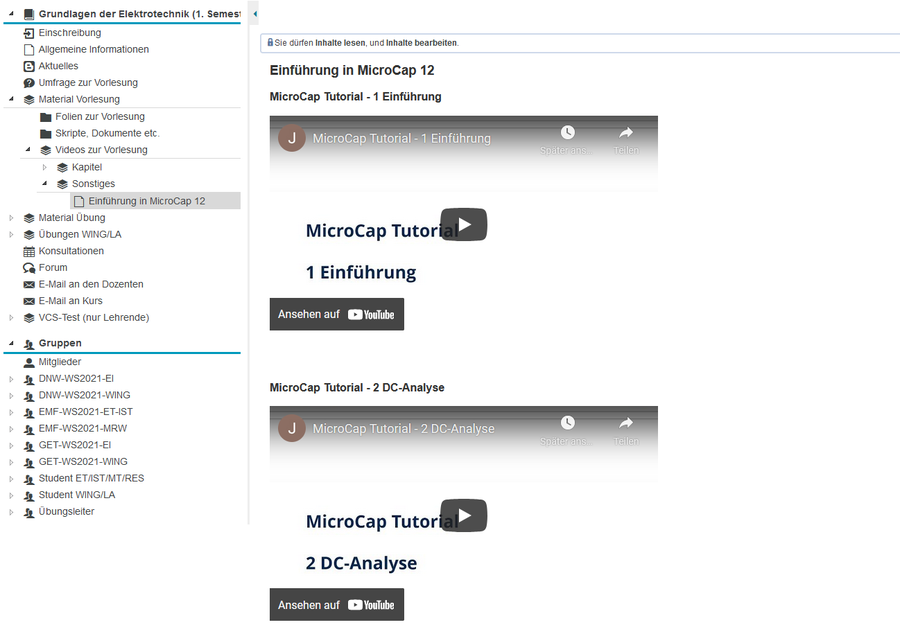This screenshot has width=900, height=636.
Task: Collapse the course root tree arrow
Action: tap(11, 13)
